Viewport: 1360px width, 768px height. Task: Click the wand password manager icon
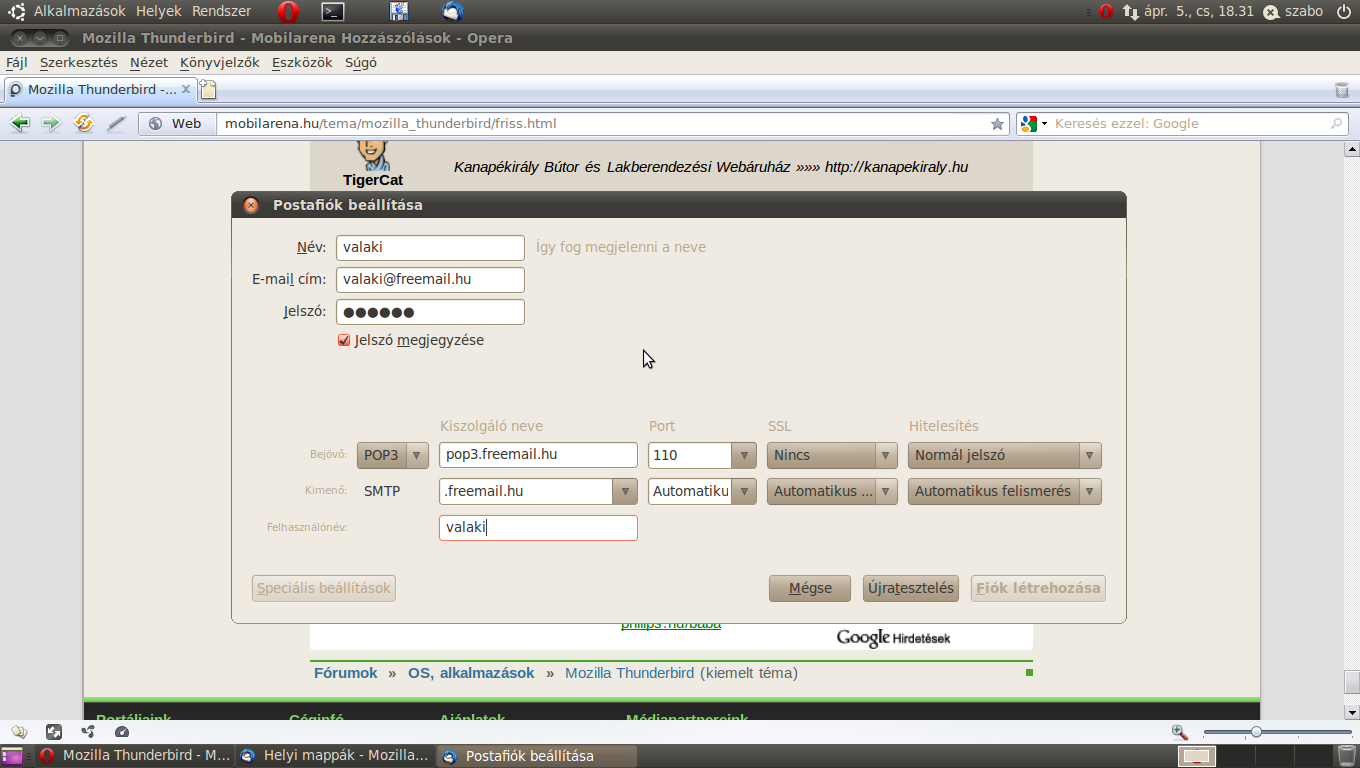click(x=116, y=124)
